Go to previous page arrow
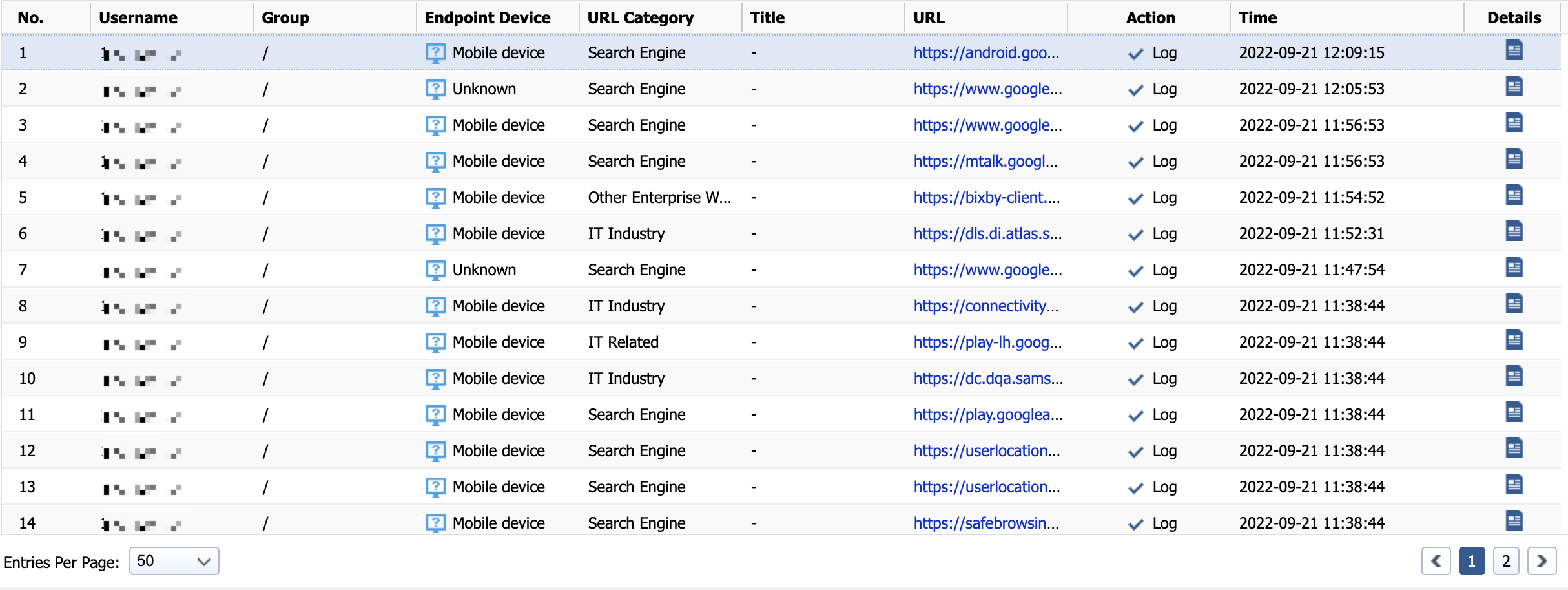 click(x=1436, y=561)
